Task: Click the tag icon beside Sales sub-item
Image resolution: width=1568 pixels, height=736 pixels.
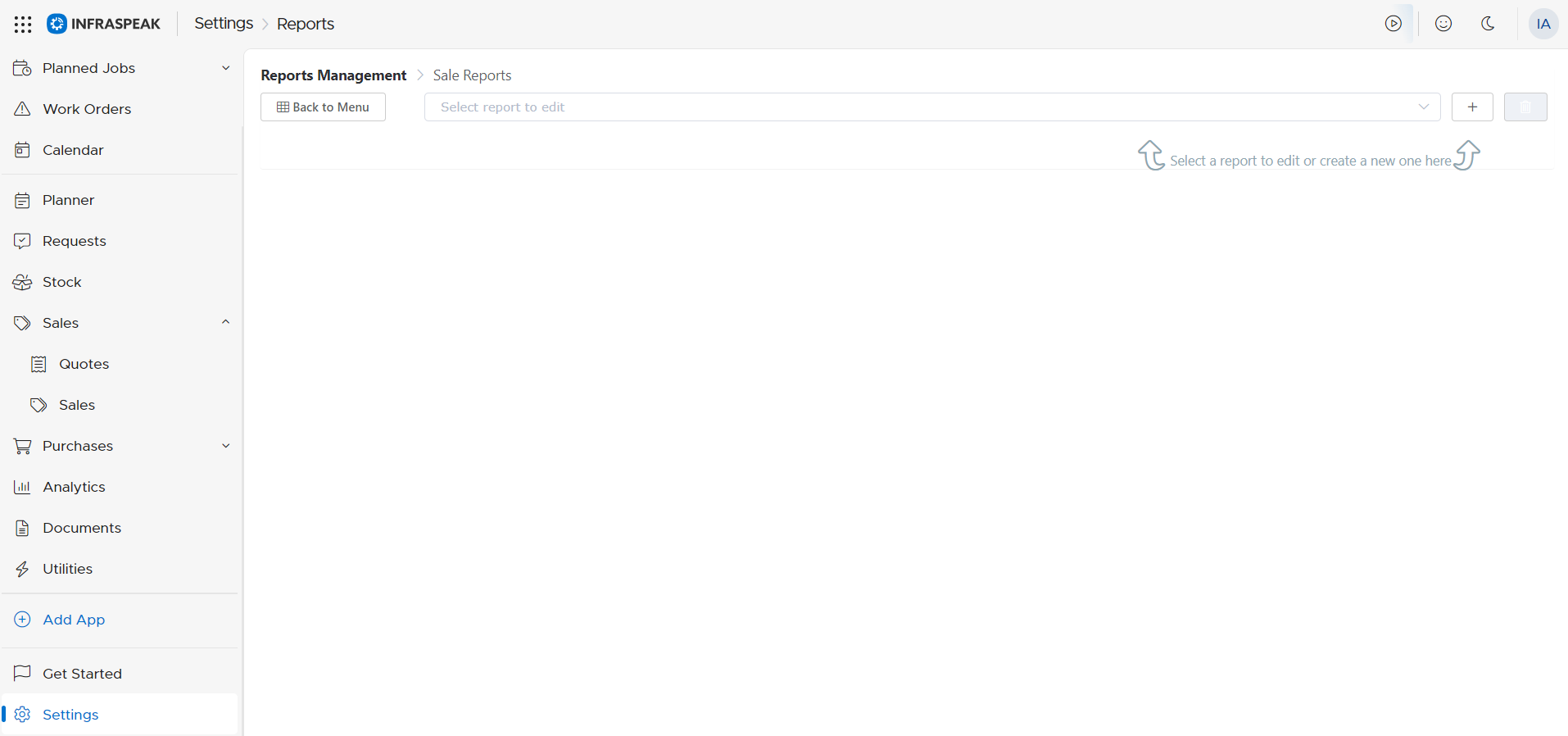Action: tap(39, 405)
